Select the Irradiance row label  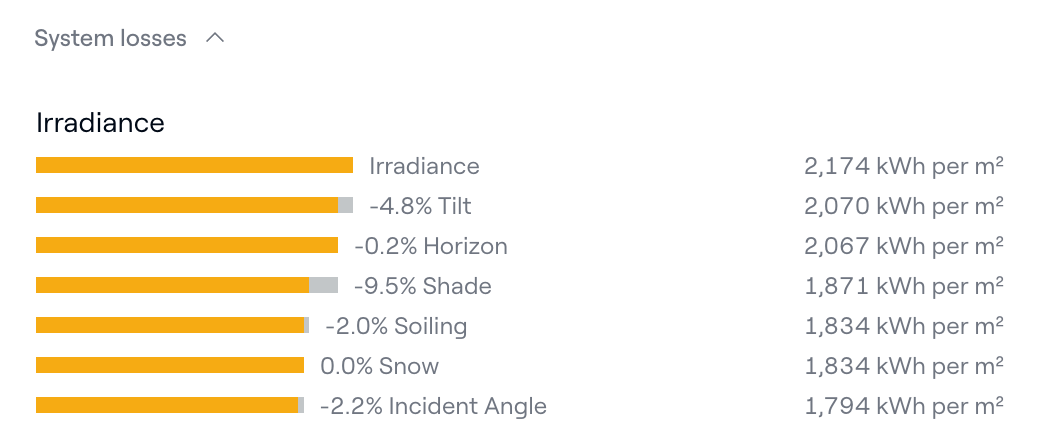click(x=424, y=166)
